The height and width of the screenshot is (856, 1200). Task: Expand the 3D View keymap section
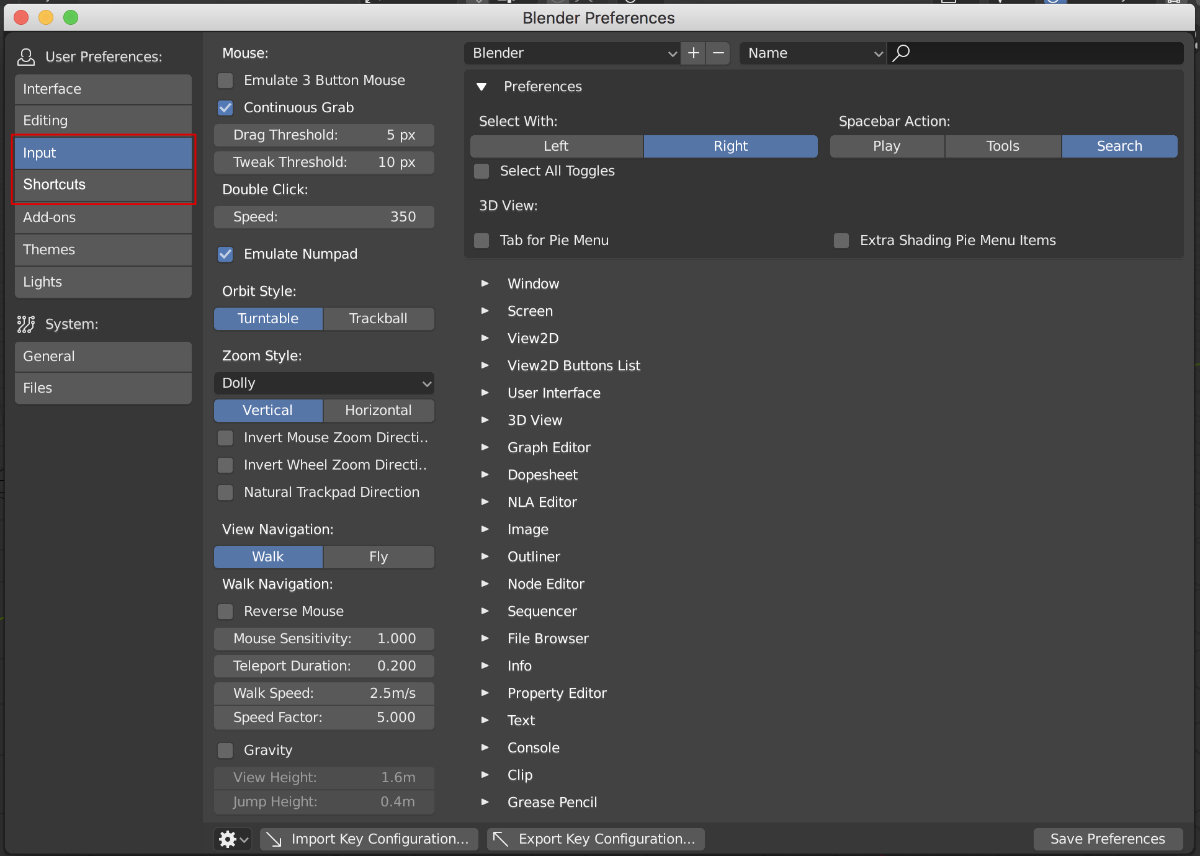tap(485, 420)
